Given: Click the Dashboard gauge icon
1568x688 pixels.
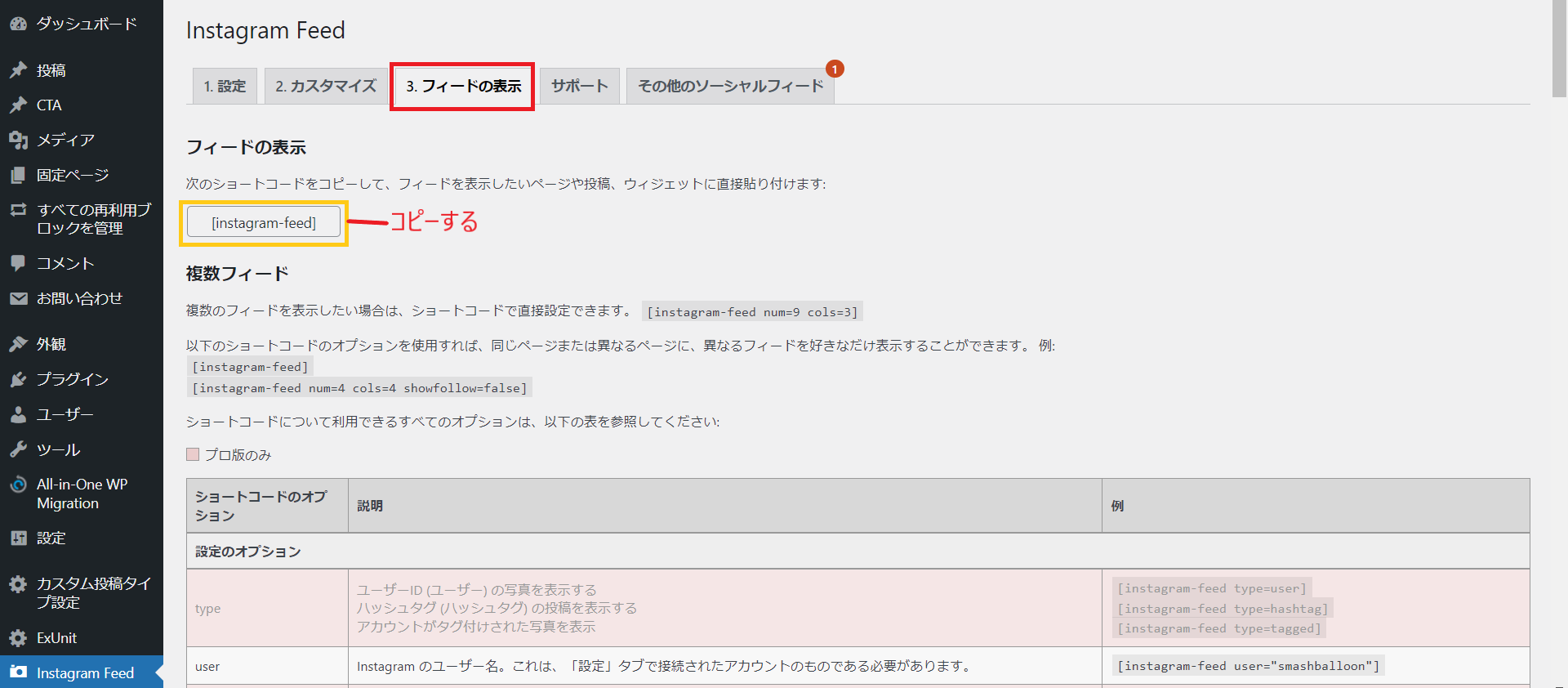Looking at the screenshot, I should (18, 24).
